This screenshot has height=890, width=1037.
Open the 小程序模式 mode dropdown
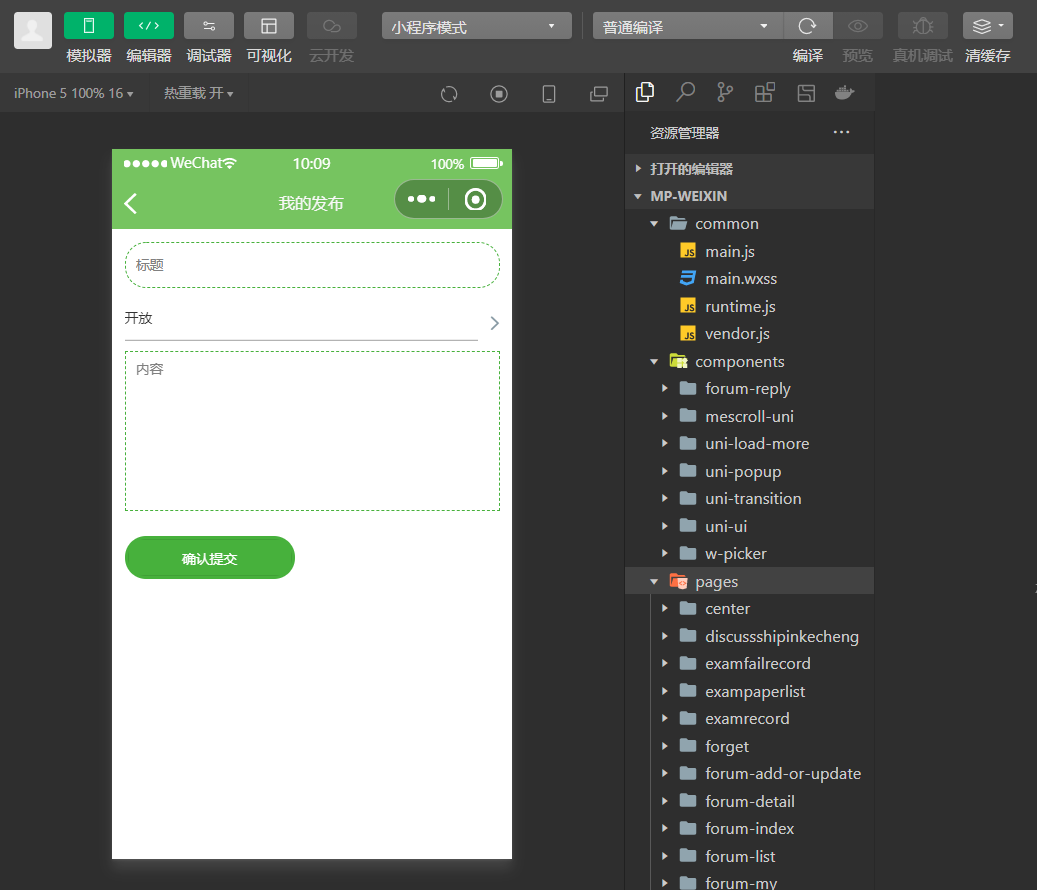476,26
